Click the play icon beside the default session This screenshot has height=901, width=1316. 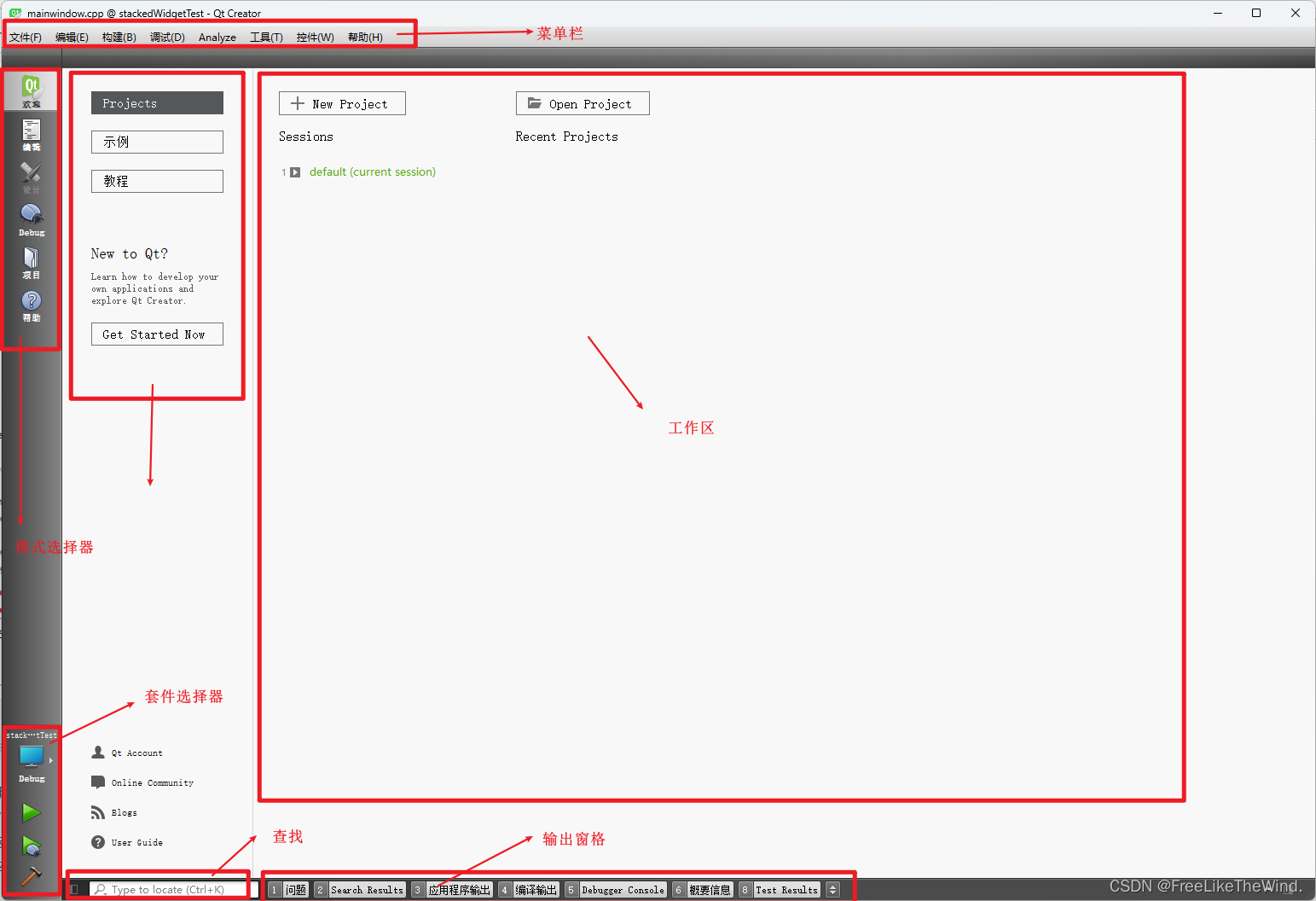(x=295, y=172)
